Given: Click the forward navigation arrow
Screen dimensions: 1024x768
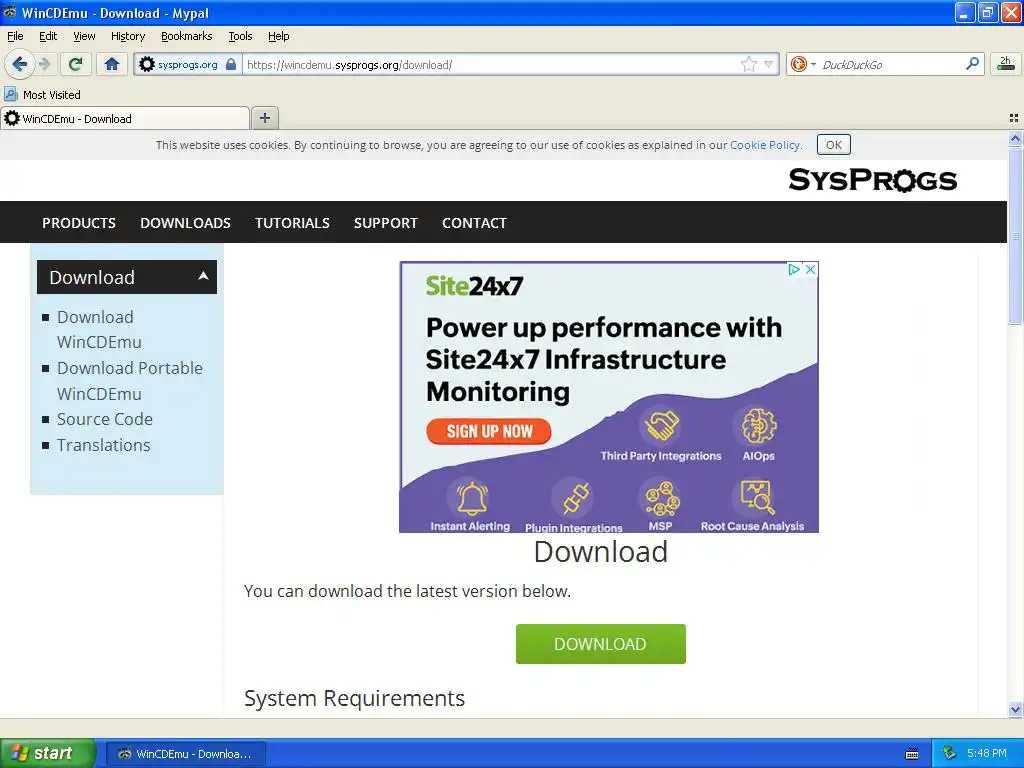Looking at the screenshot, I should point(44,64).
